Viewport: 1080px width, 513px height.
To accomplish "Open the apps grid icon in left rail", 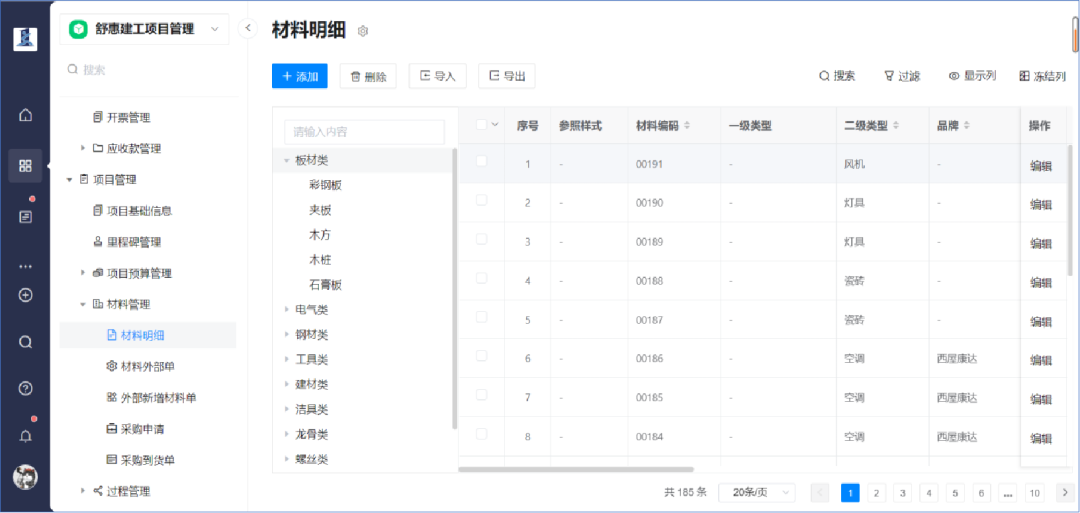I will (25, 165).
